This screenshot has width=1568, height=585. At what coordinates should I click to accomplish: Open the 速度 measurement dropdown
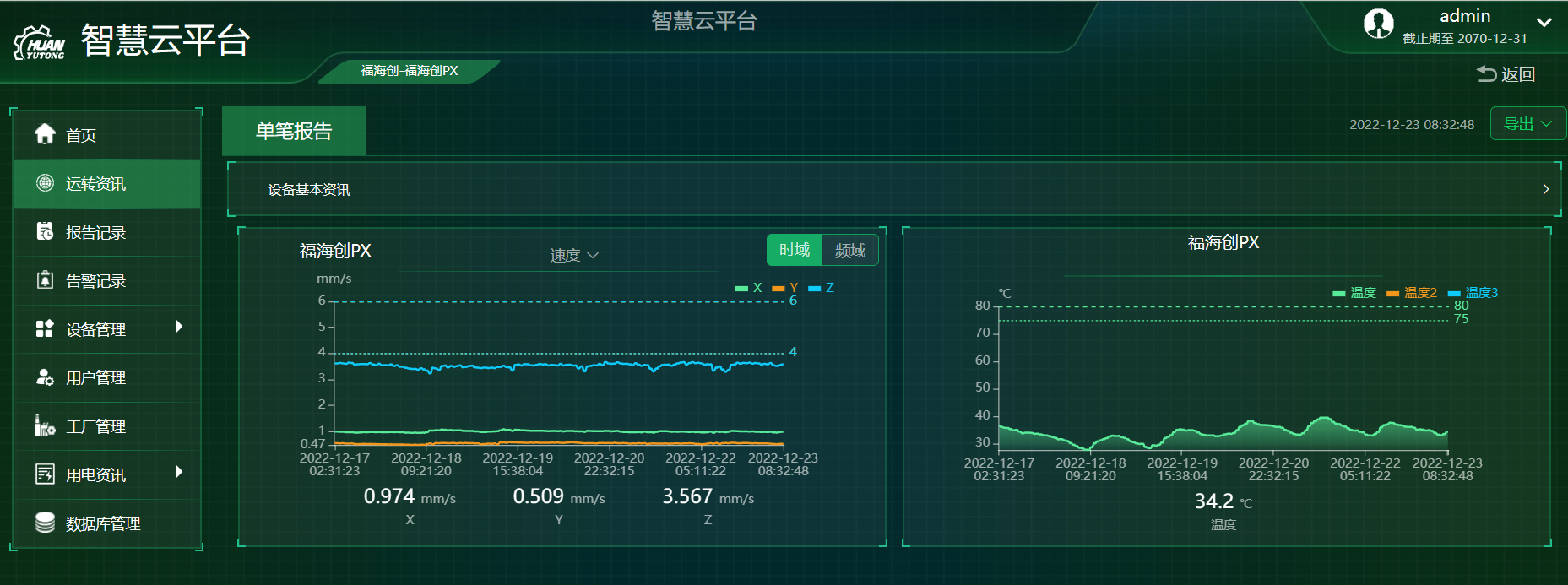pyautogui.click(x=574, y=255)
